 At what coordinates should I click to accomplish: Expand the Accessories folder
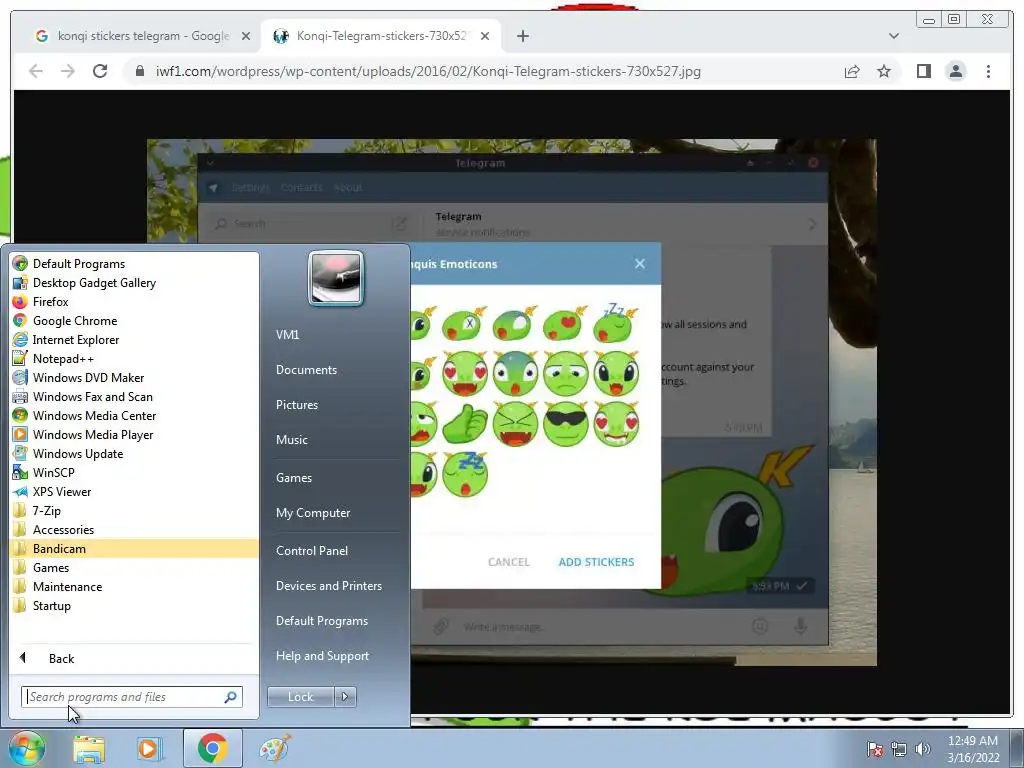(x=63, y=530)
